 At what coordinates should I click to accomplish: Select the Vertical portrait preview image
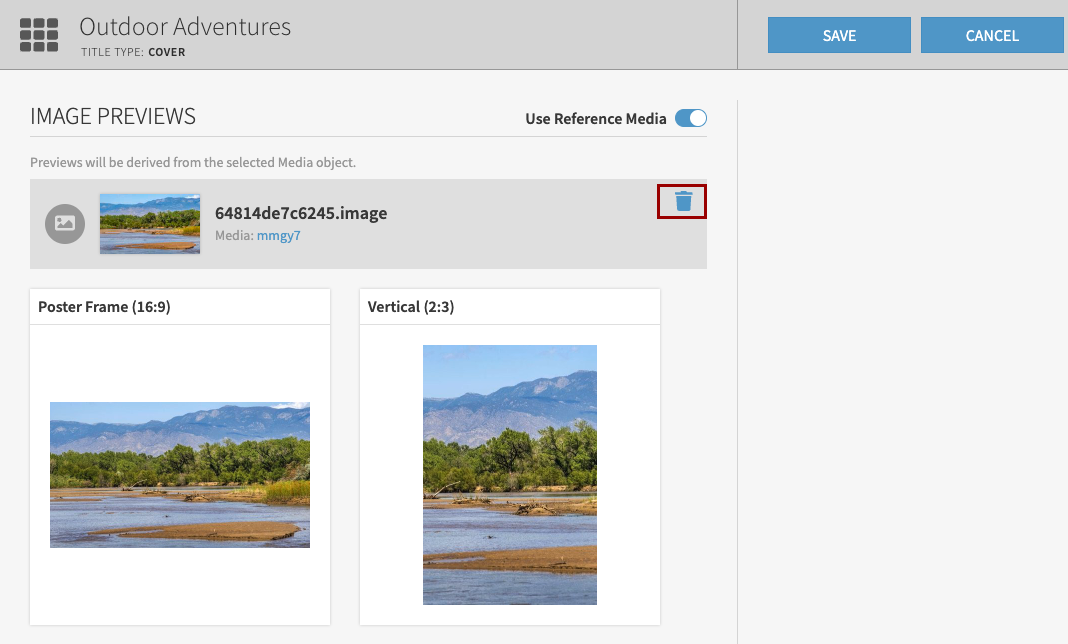coord(510,475)
